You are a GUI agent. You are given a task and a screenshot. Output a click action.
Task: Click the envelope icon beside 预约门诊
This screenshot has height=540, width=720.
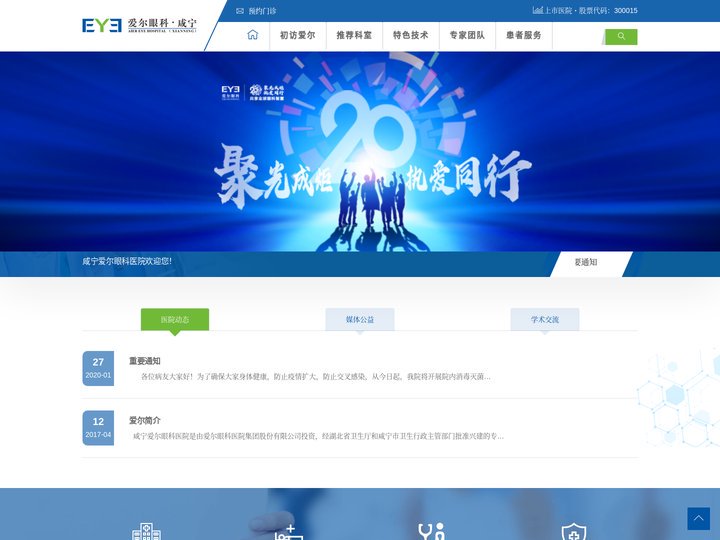(x=240, y=11)
